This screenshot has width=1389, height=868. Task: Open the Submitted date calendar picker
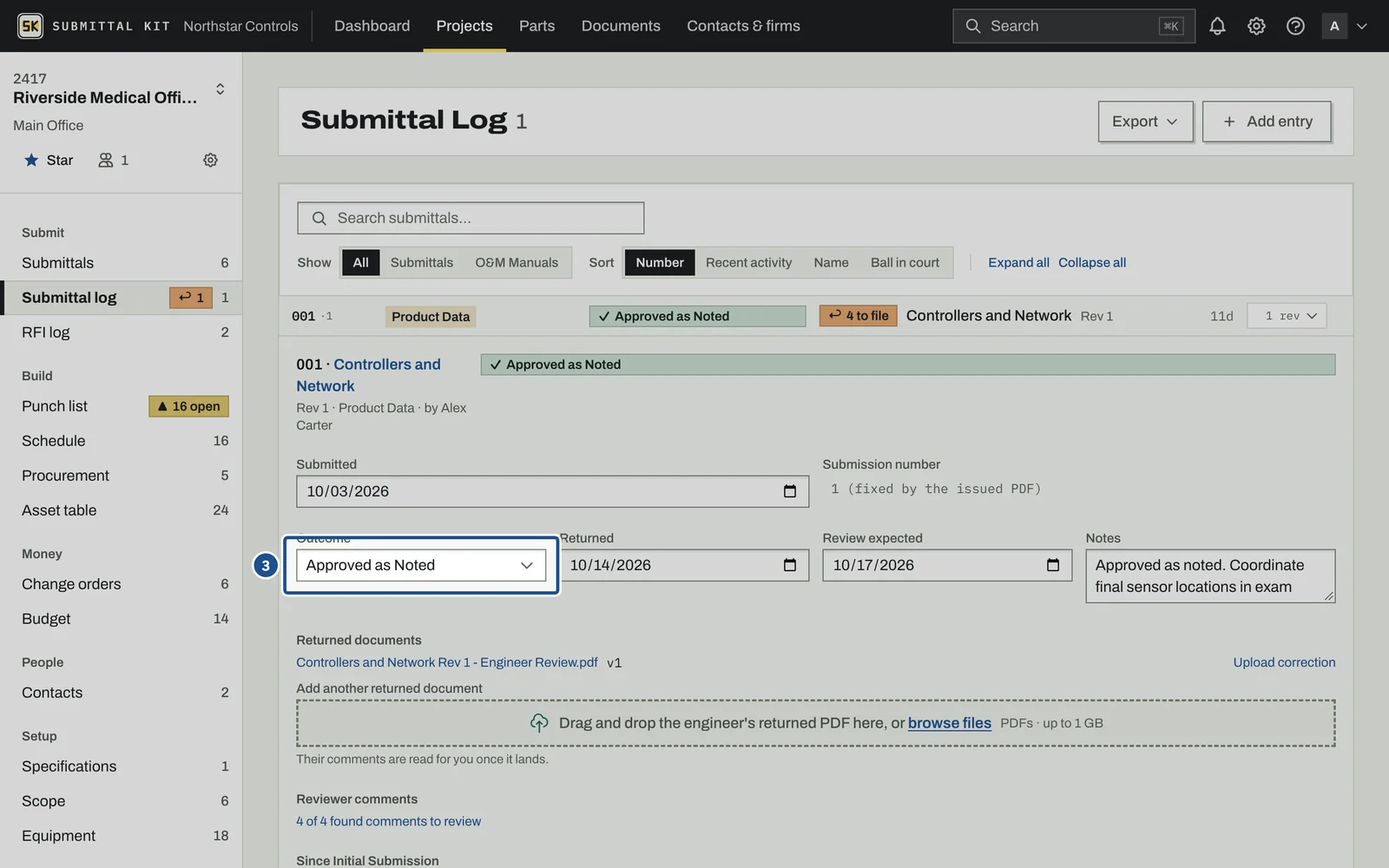790,491
